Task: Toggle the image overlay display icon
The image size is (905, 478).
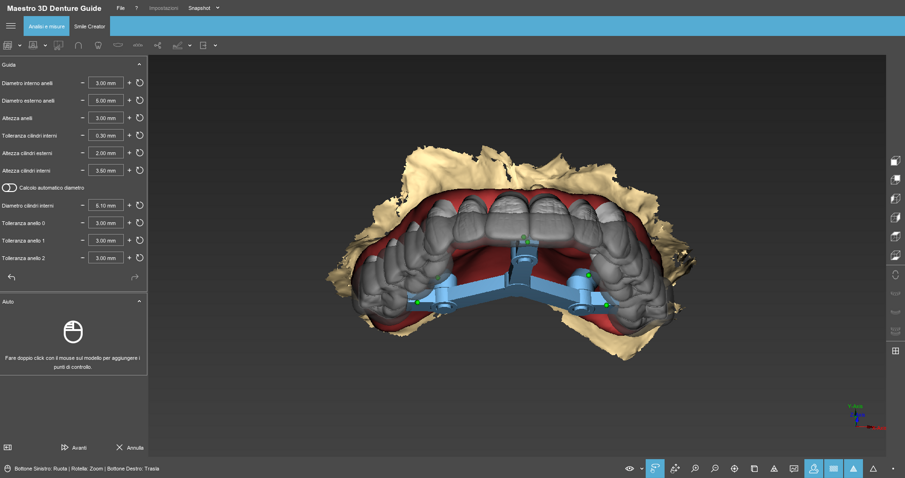Action: click(794, 468)
